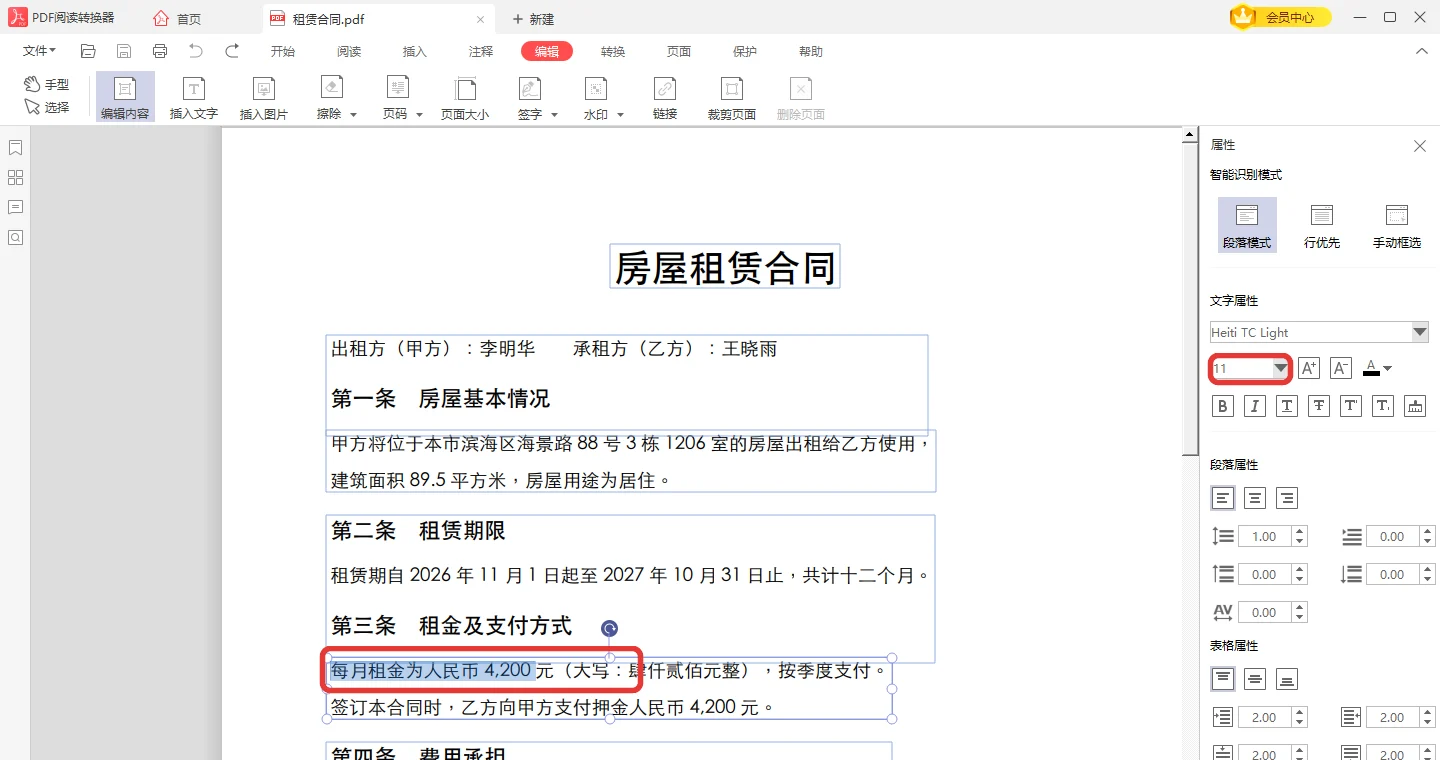
Task: Switch to the 注释 ribbon tab
Action: coord(481,52)
